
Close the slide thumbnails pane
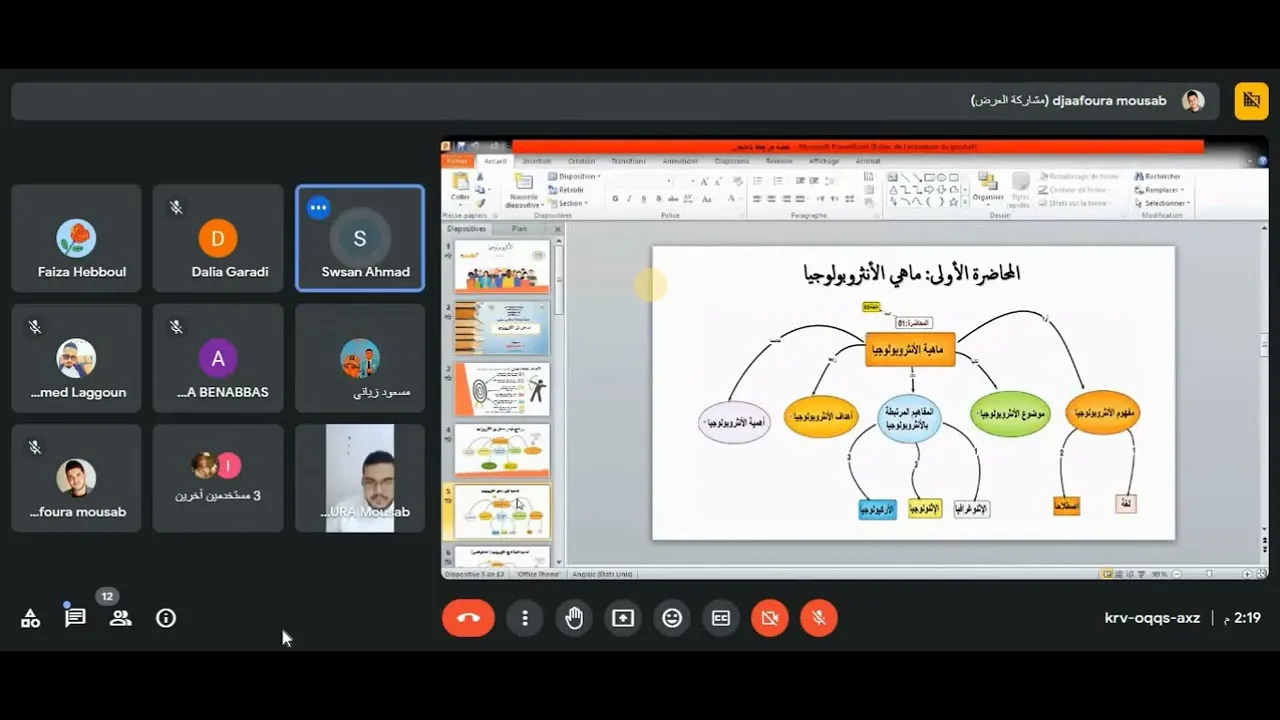(558, 229)
